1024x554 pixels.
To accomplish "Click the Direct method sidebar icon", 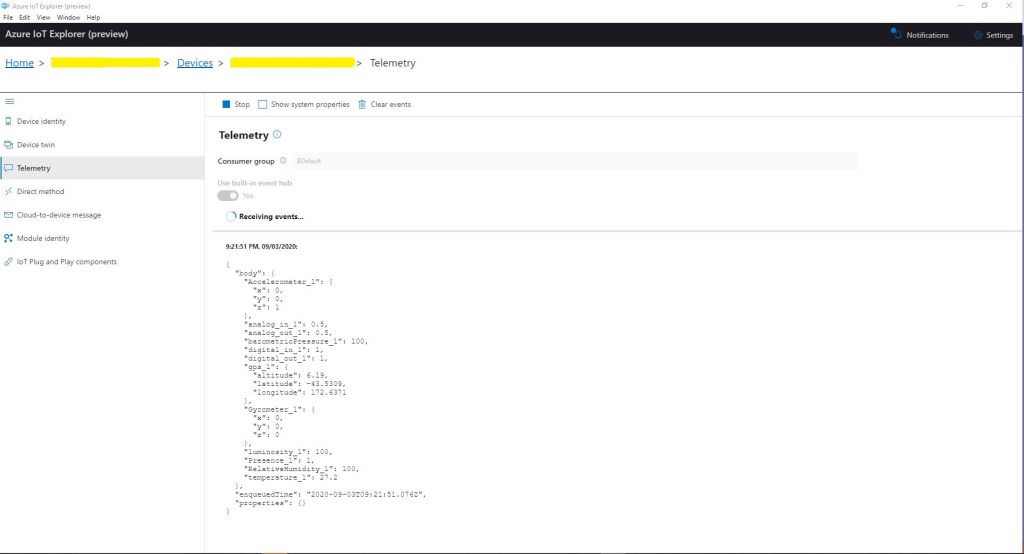I will tap(9, 191).
